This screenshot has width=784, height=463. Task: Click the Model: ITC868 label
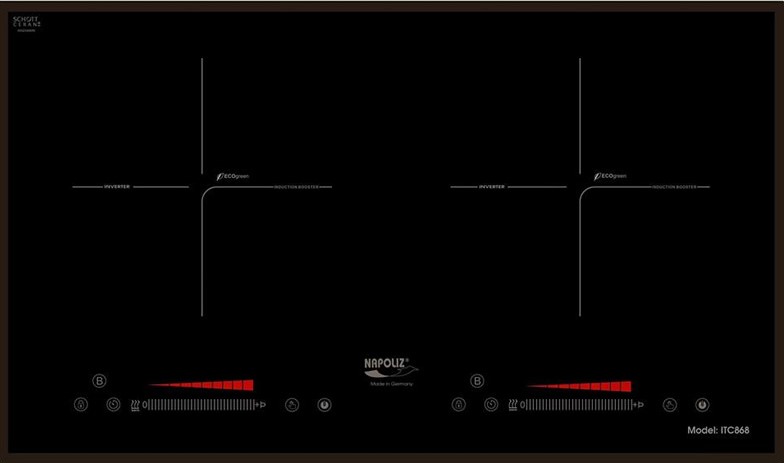[x=718, y=430]
